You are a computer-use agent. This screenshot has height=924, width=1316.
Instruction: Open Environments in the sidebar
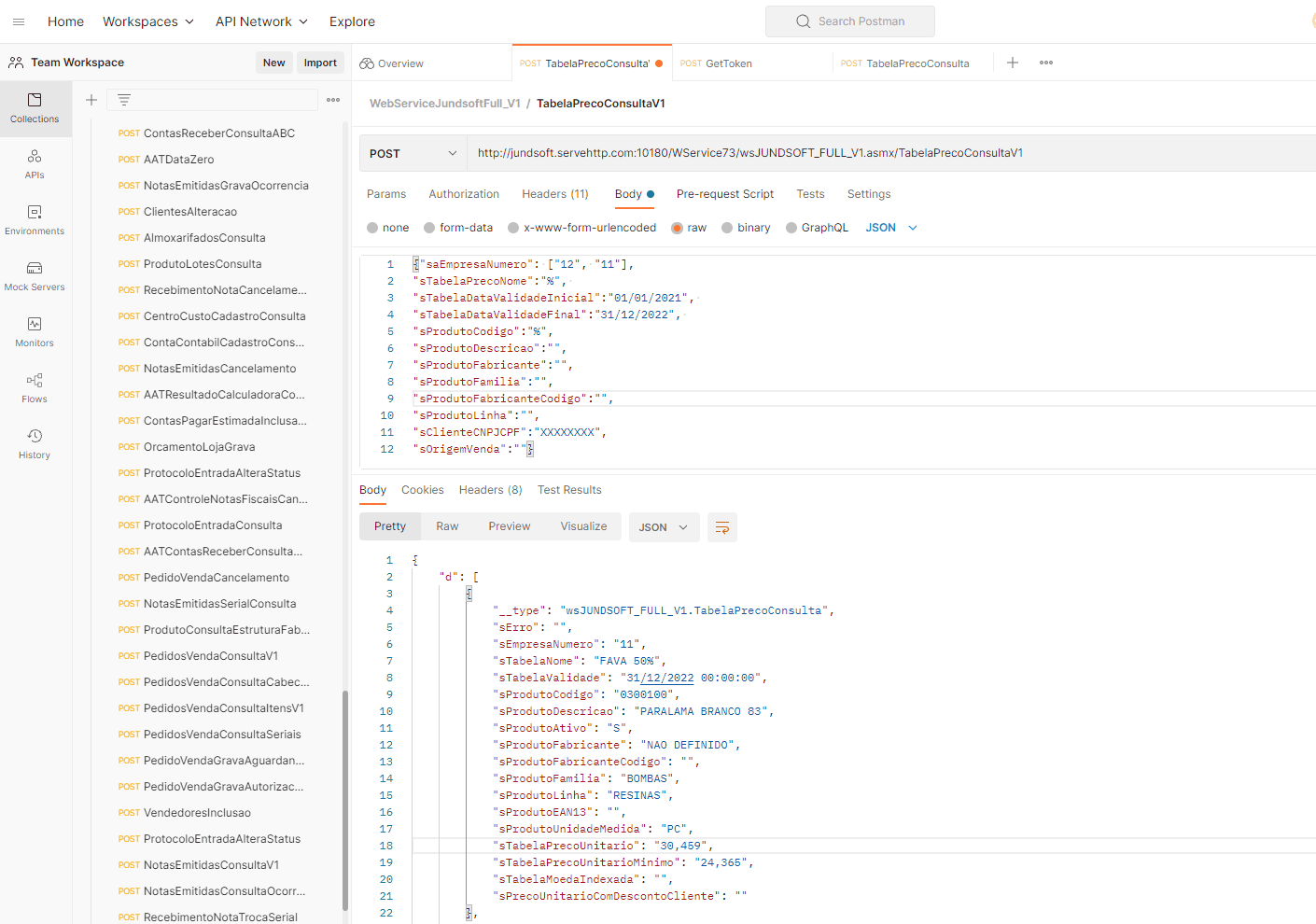[x=35, y=220]
